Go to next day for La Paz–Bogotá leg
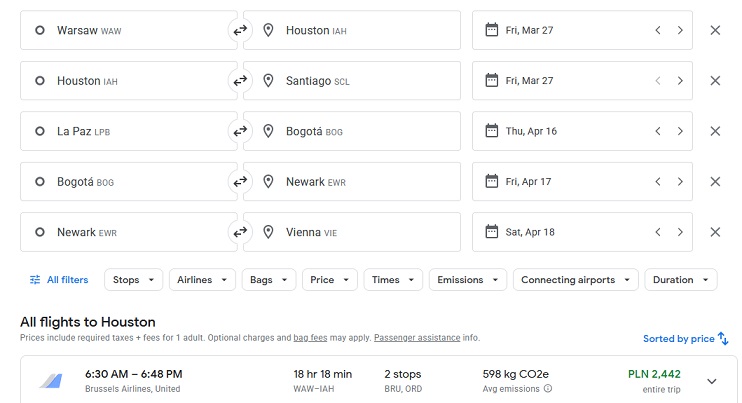Viewport: 742px width, 403px height. (680, 131)
